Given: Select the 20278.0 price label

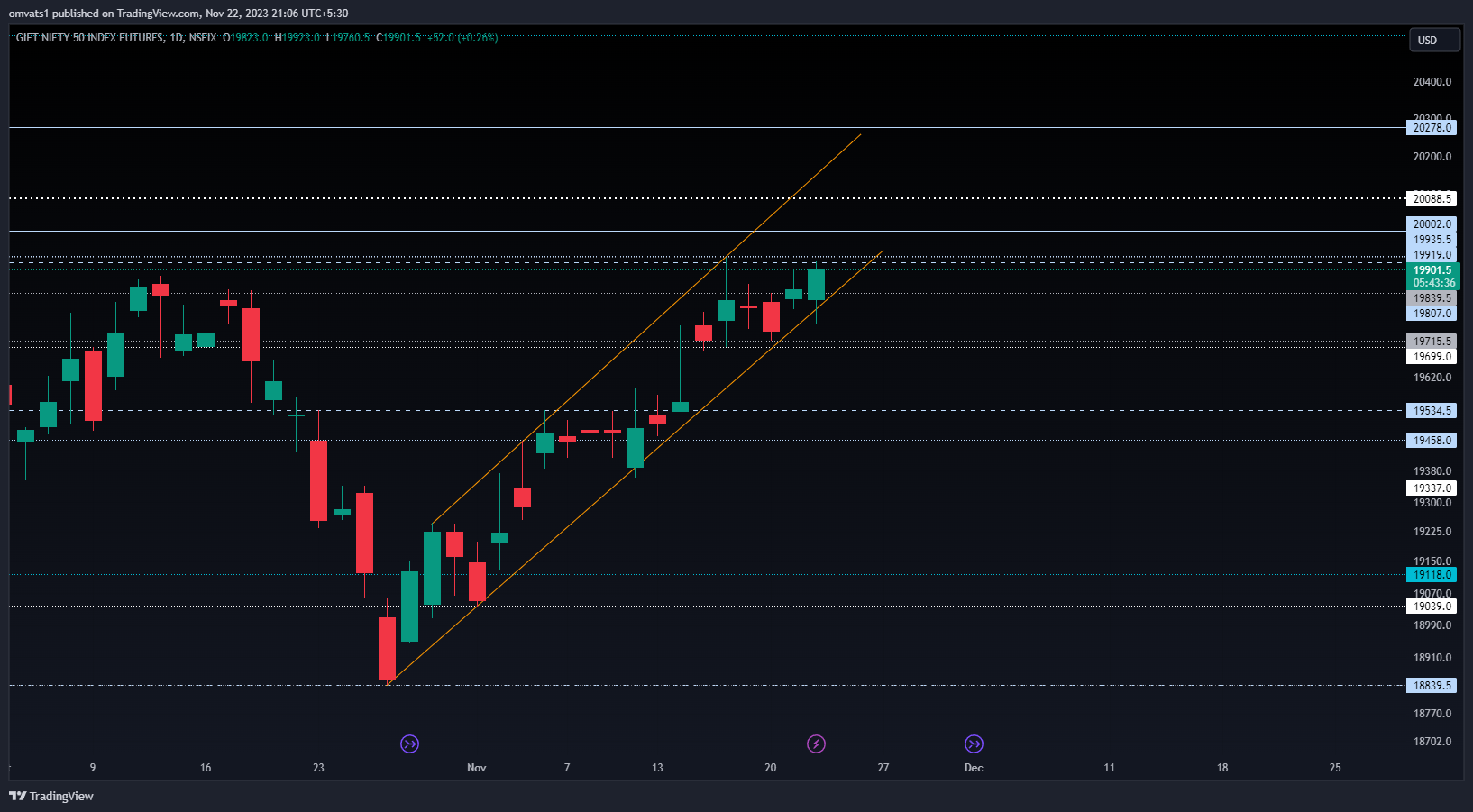Looking at the screenshot, I should click(1432, 128).
